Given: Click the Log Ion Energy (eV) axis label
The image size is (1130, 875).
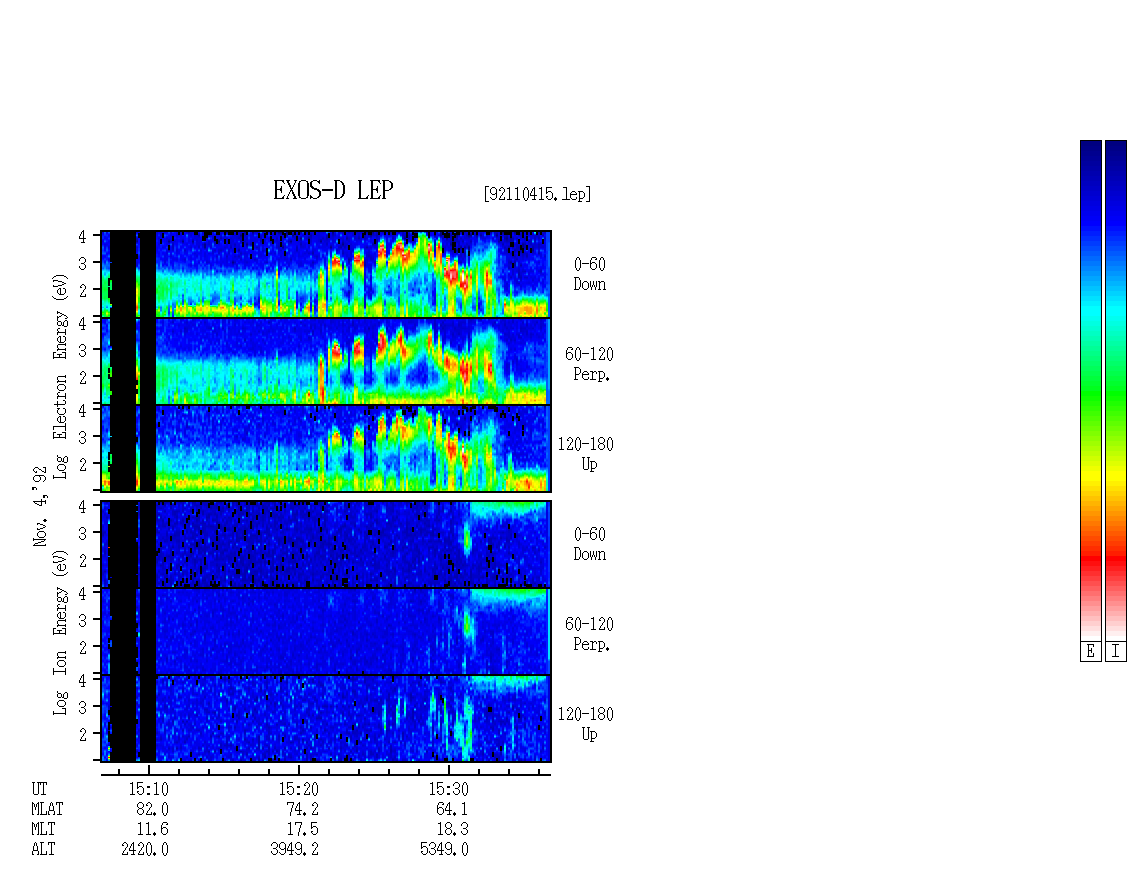Looking at the screenshot, I should pyautogui.click(x=60, y=632).
